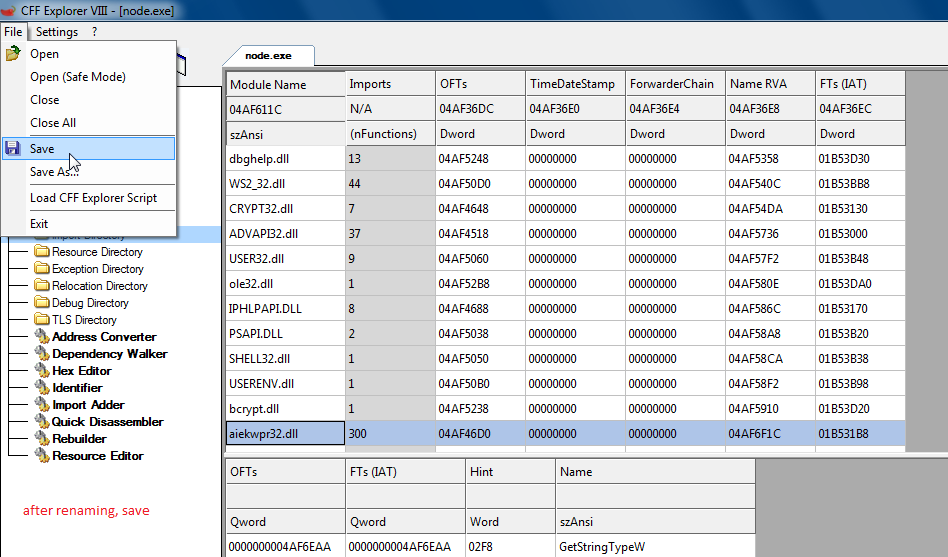Click the Module Name column header
This screenshot has width=948, height=557.
point(285,84)
